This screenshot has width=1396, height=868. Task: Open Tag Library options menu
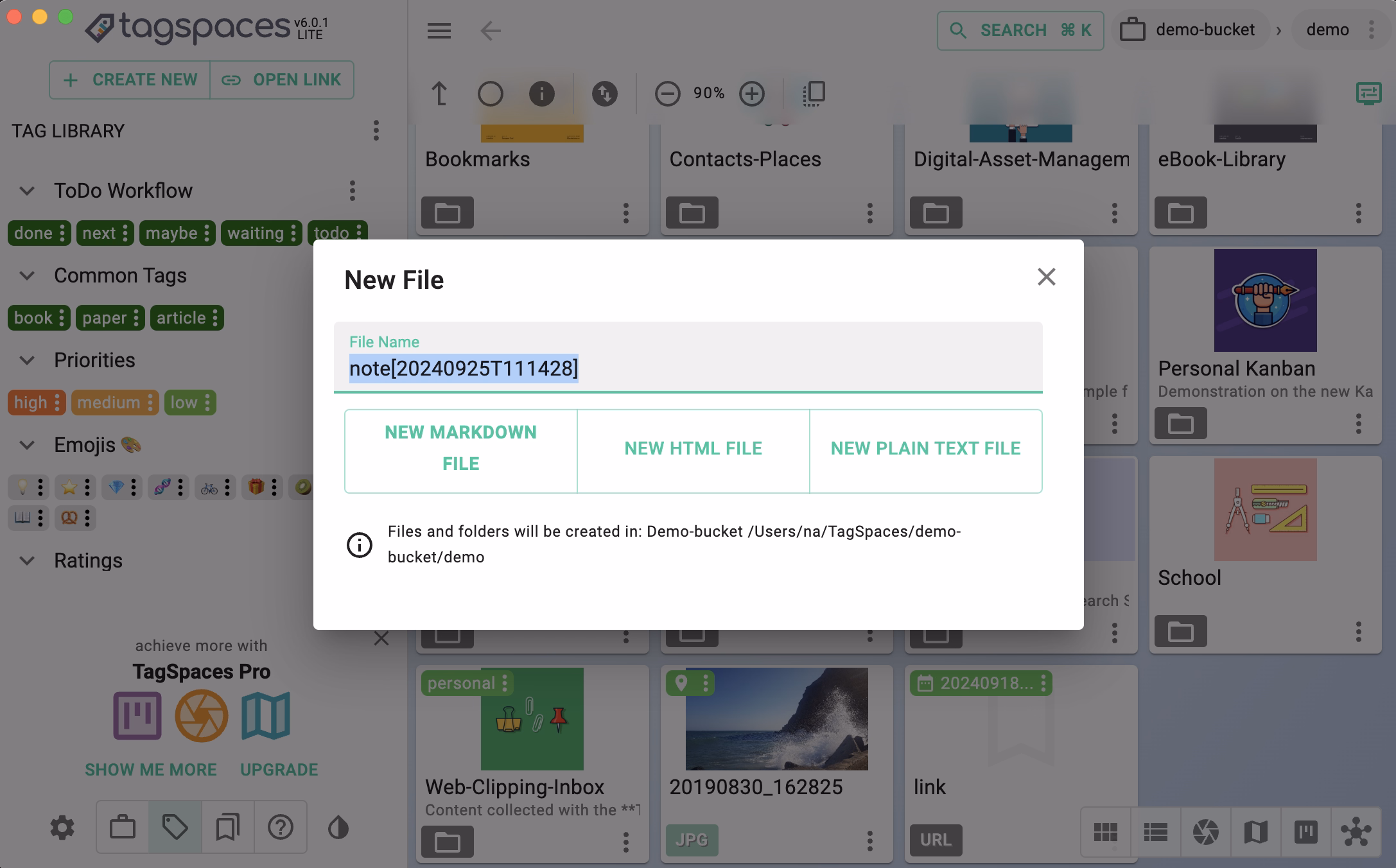pos(376,131)
